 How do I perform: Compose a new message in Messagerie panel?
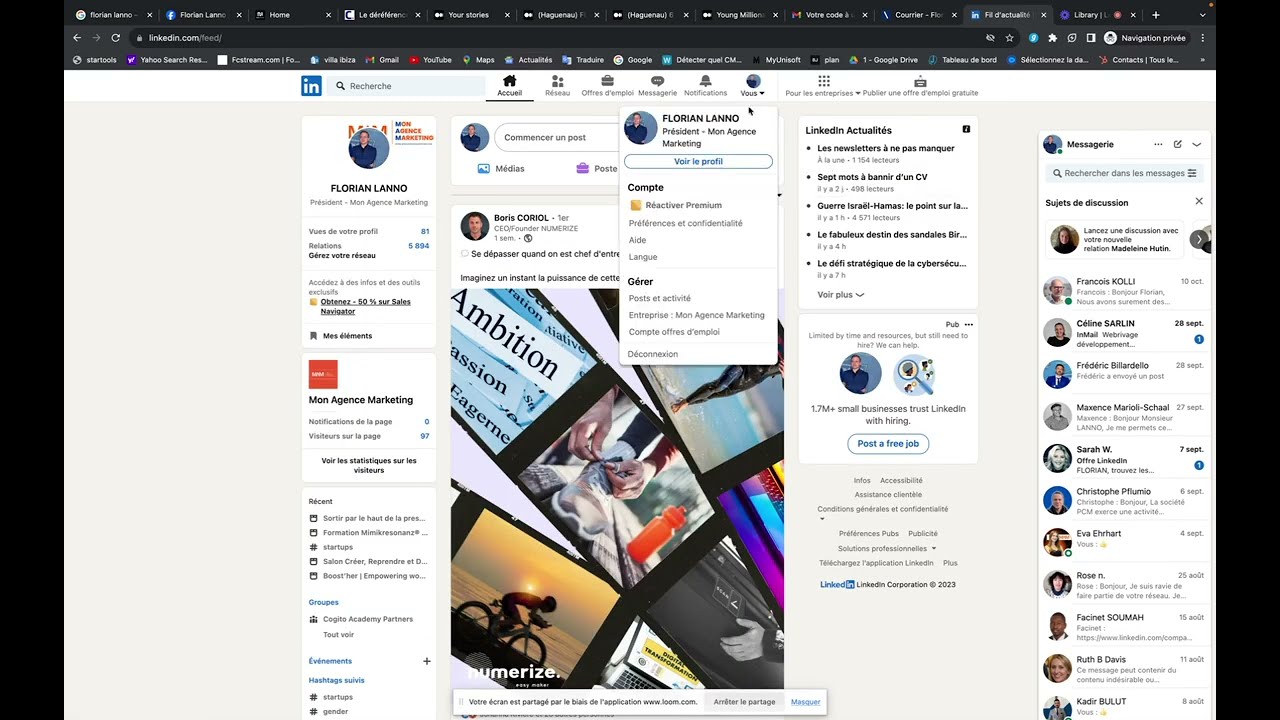click(x=1178, y=144)
